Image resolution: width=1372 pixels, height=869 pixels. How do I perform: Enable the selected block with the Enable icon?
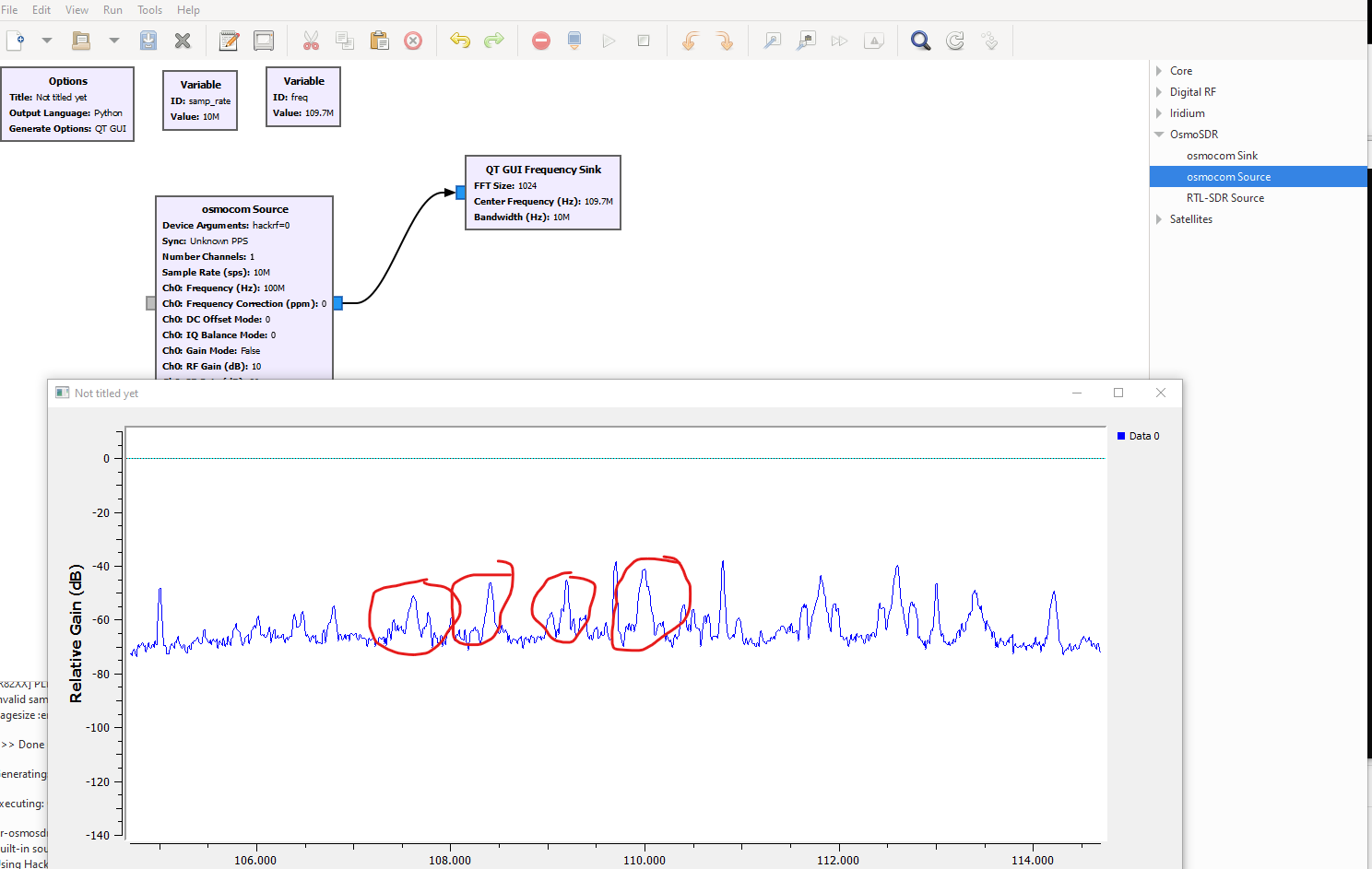tap(772, 41)
